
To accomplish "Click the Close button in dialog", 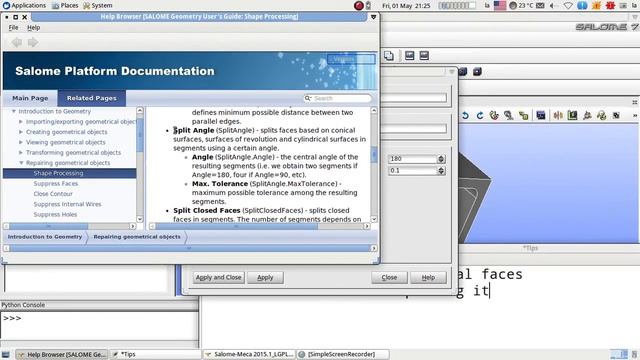I will [x=389, y=278].
